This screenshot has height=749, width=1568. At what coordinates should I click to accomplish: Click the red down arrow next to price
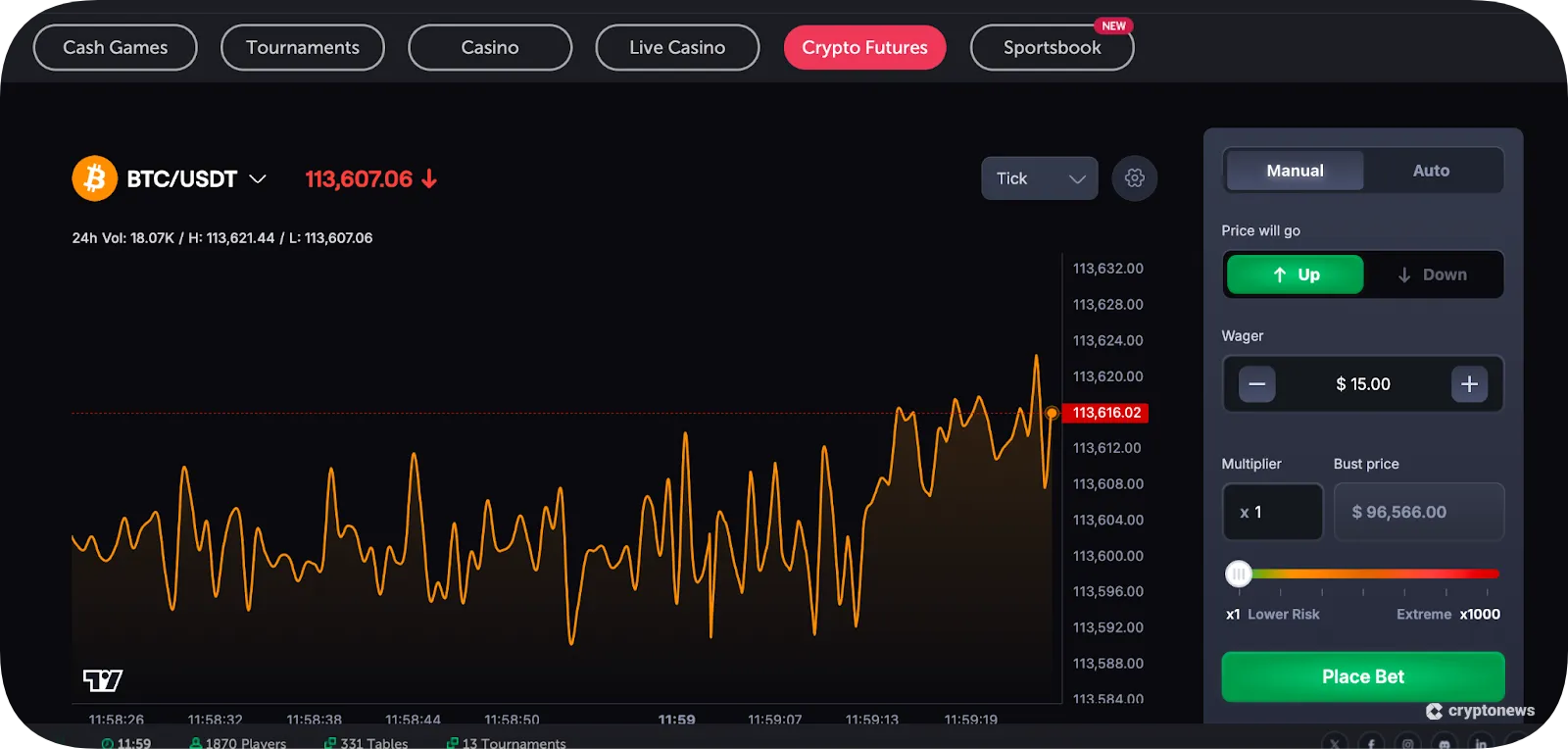coord(429,178)
